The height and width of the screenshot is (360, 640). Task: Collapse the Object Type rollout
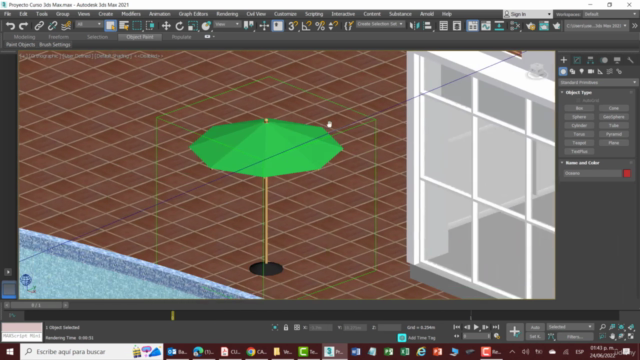(x=578, y=93)
